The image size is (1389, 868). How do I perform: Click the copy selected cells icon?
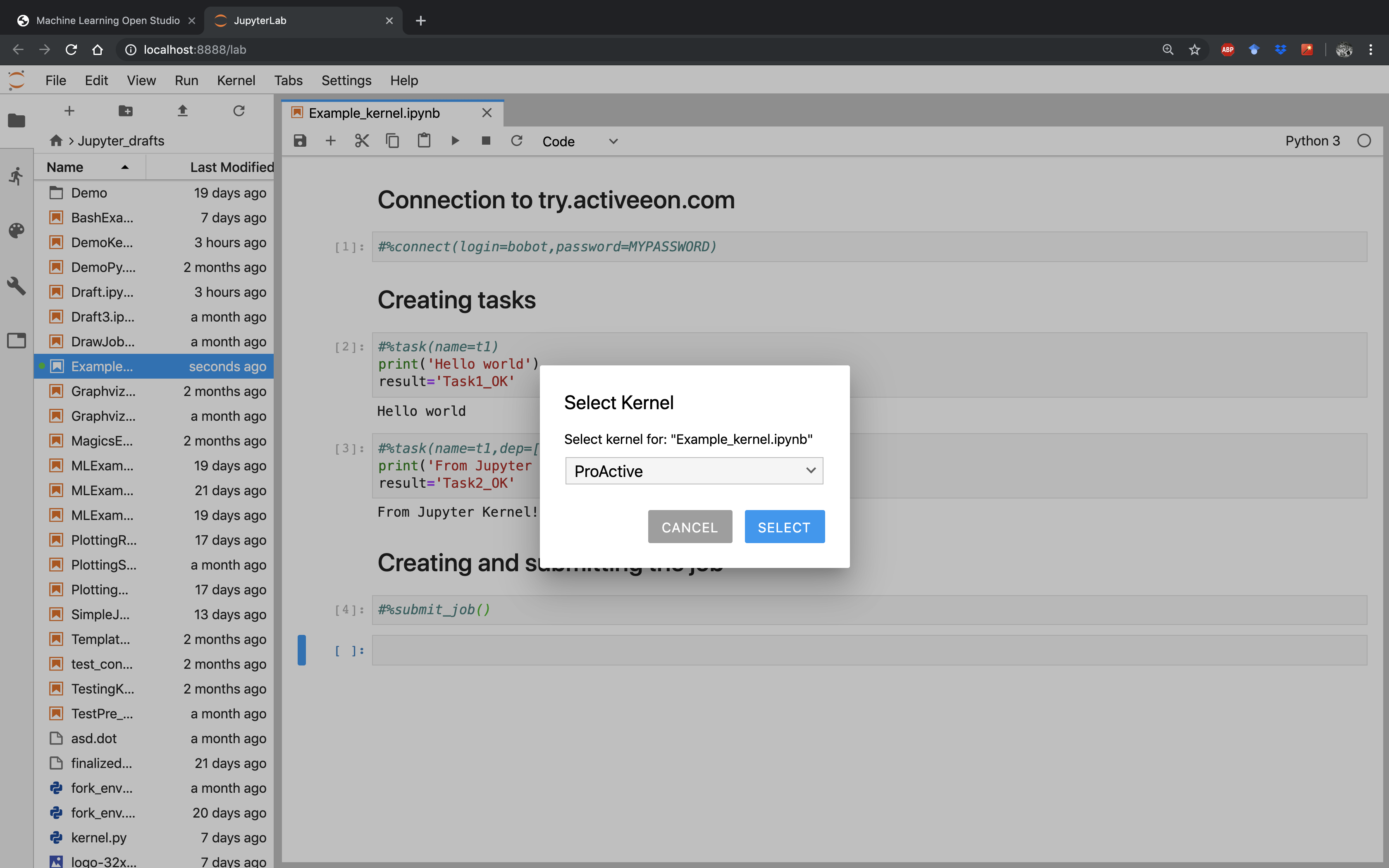[x=392, y=141]
